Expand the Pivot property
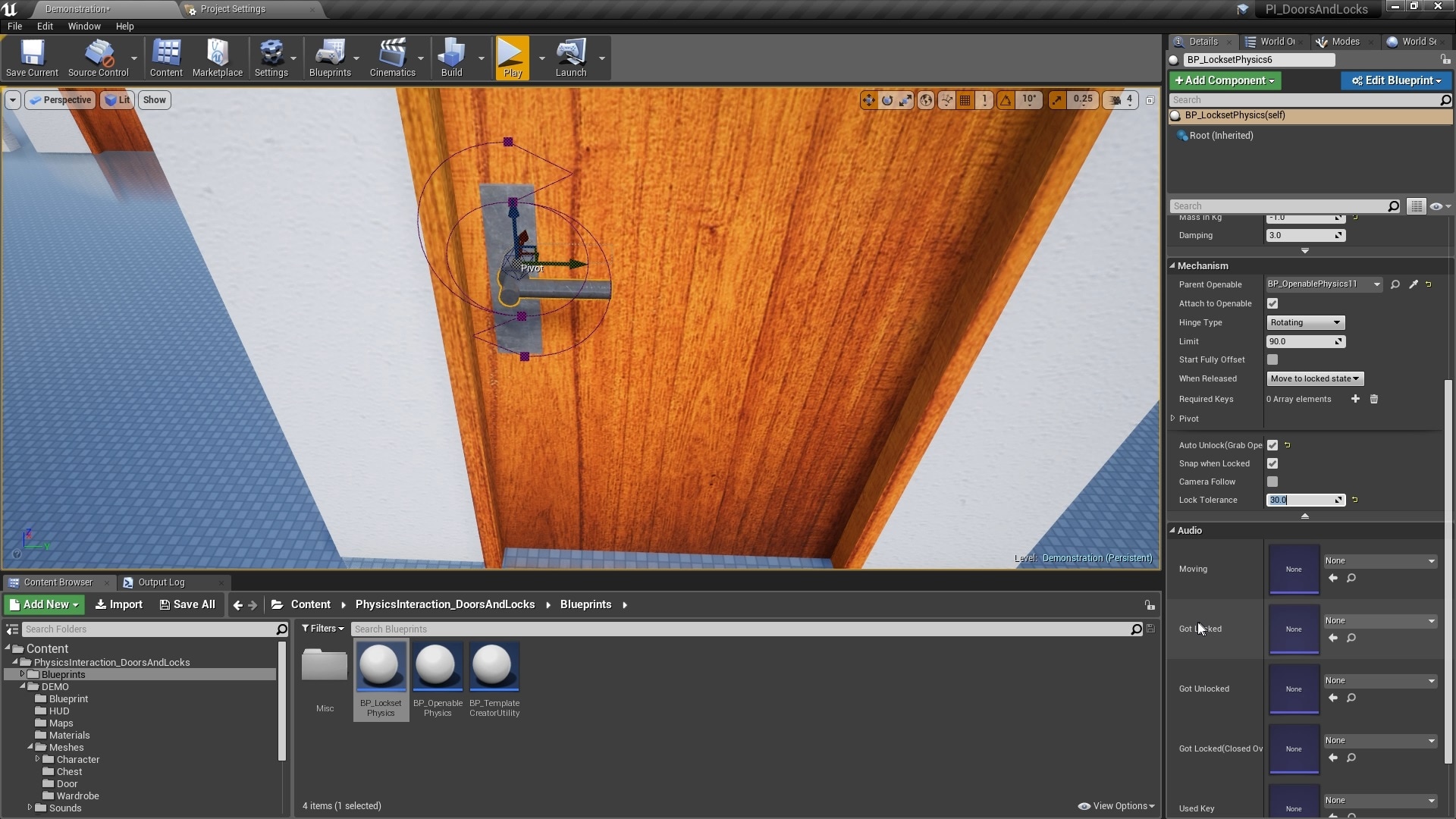The image size is (1456, 819). pos(1174,418)
